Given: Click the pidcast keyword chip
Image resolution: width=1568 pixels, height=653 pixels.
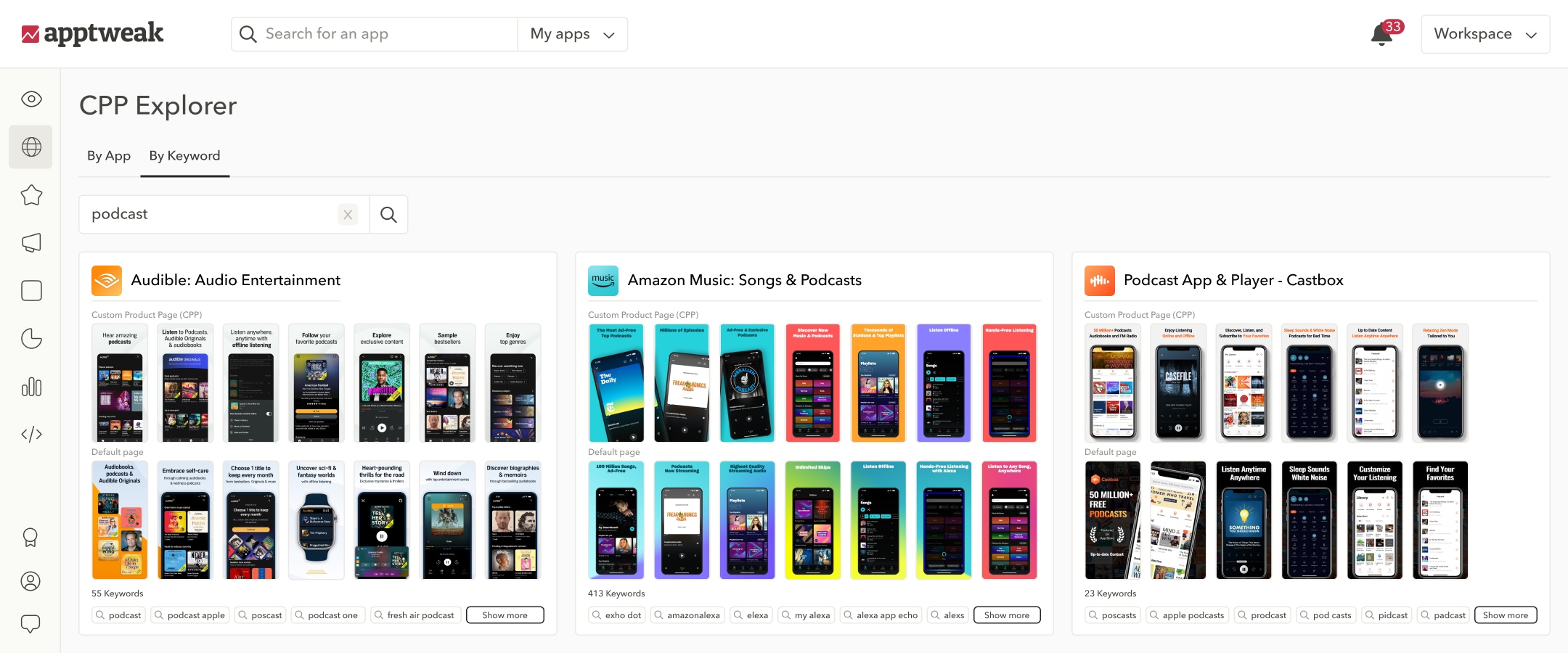Looking at the screenshot, I should [x=1387, y=615].
